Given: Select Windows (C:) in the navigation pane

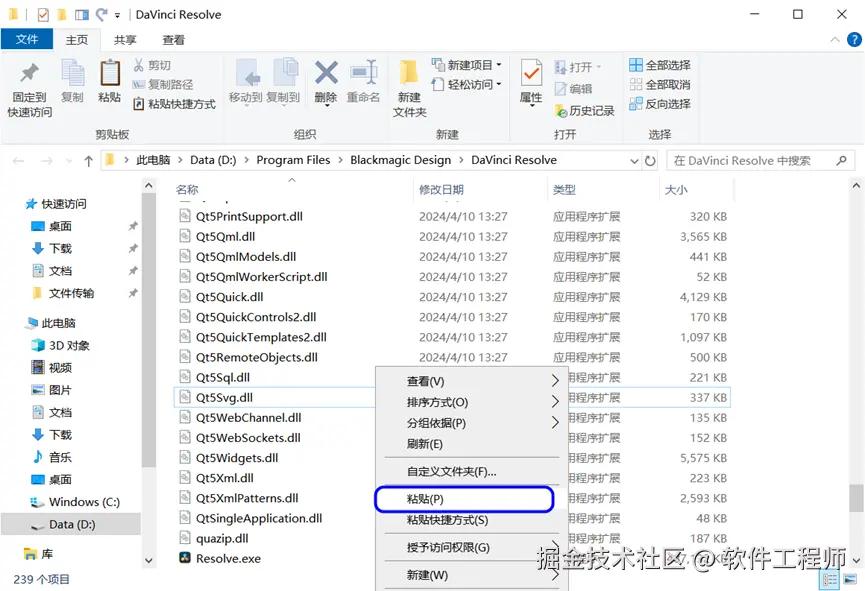Looking at the screenshot, I should (75, 502).
